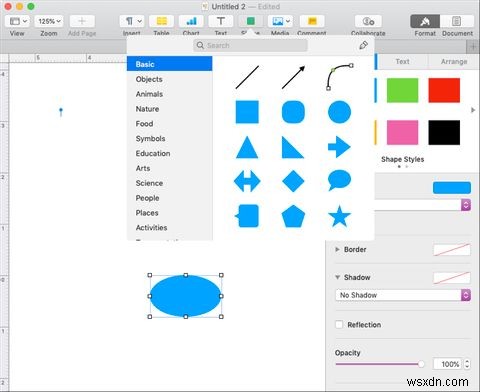Select the Basic shapes category
Image resolution: width=480 pixels, height=392 pixels.
pyautogui.click(x=169, y=64)
